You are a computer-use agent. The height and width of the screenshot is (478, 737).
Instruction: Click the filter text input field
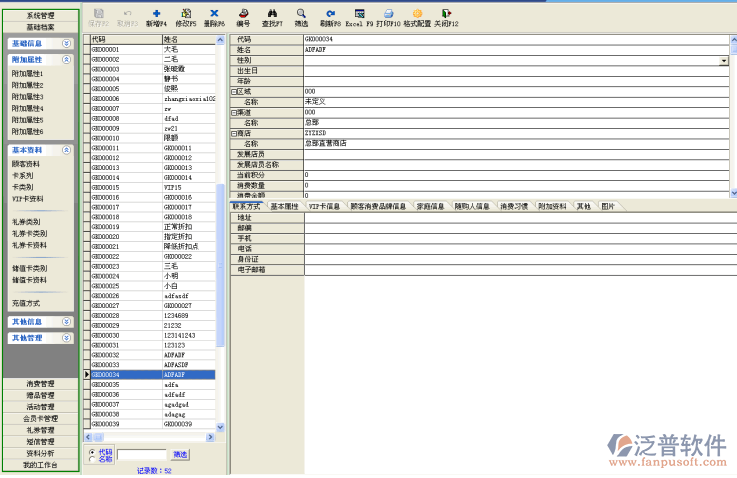point(141,454)
